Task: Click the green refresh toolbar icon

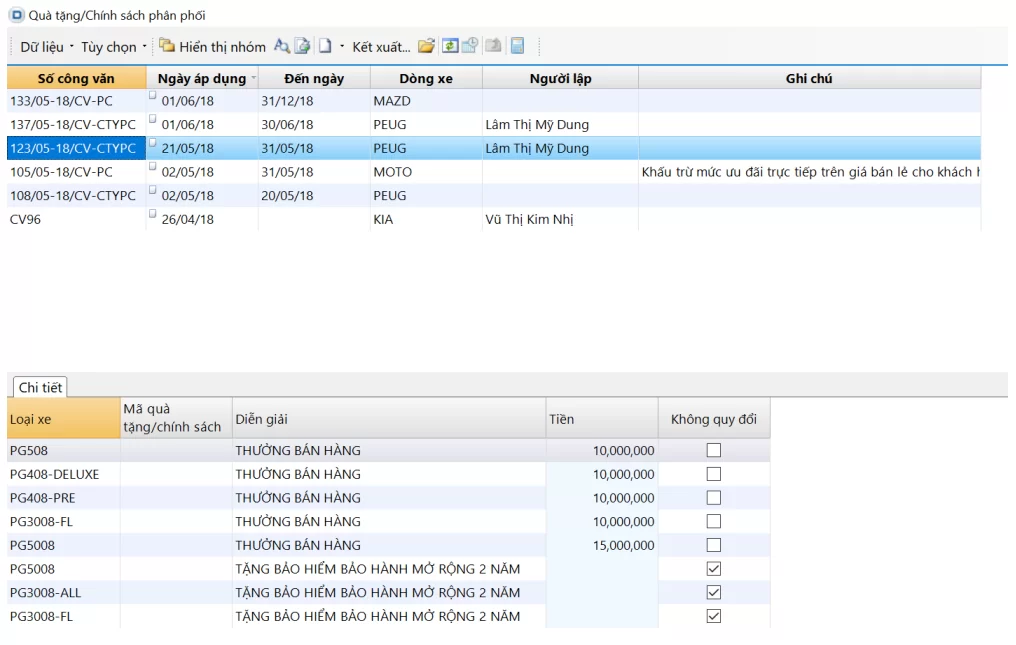Action: click(450, 46)
